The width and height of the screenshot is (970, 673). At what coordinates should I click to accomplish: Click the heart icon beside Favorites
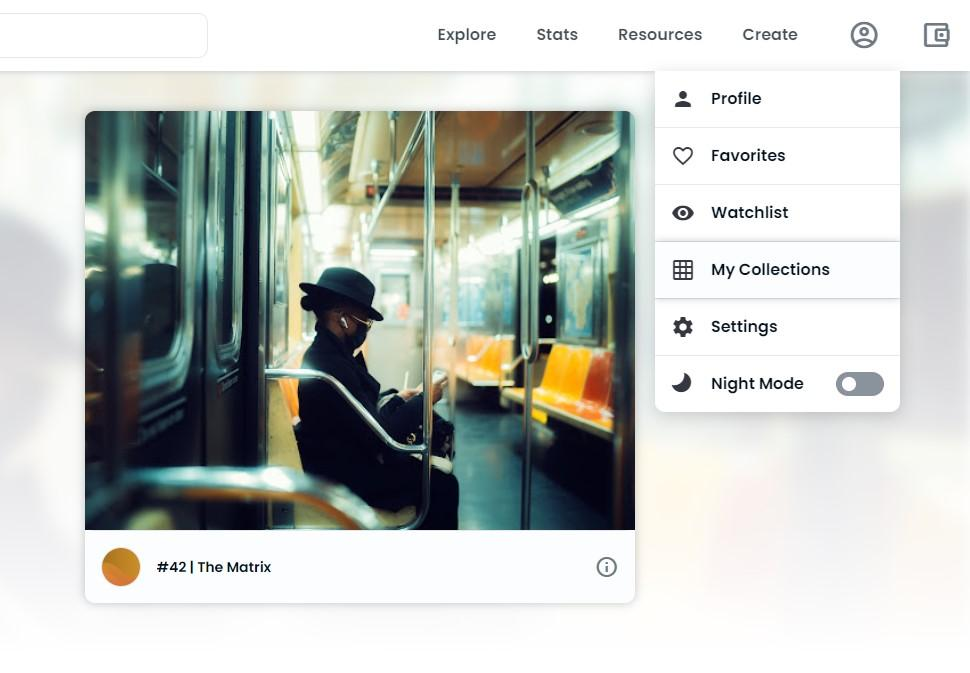(683, 156)
